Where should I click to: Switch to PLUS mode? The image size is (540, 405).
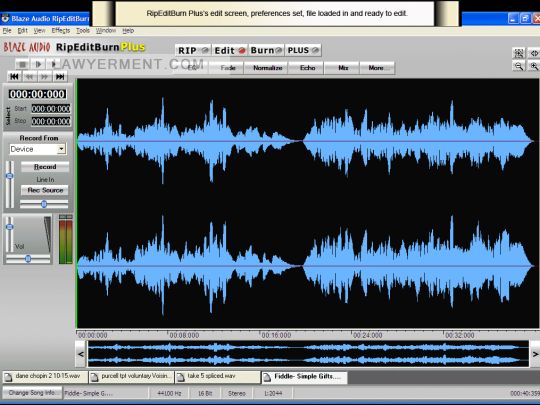click(x=303, y=50)
